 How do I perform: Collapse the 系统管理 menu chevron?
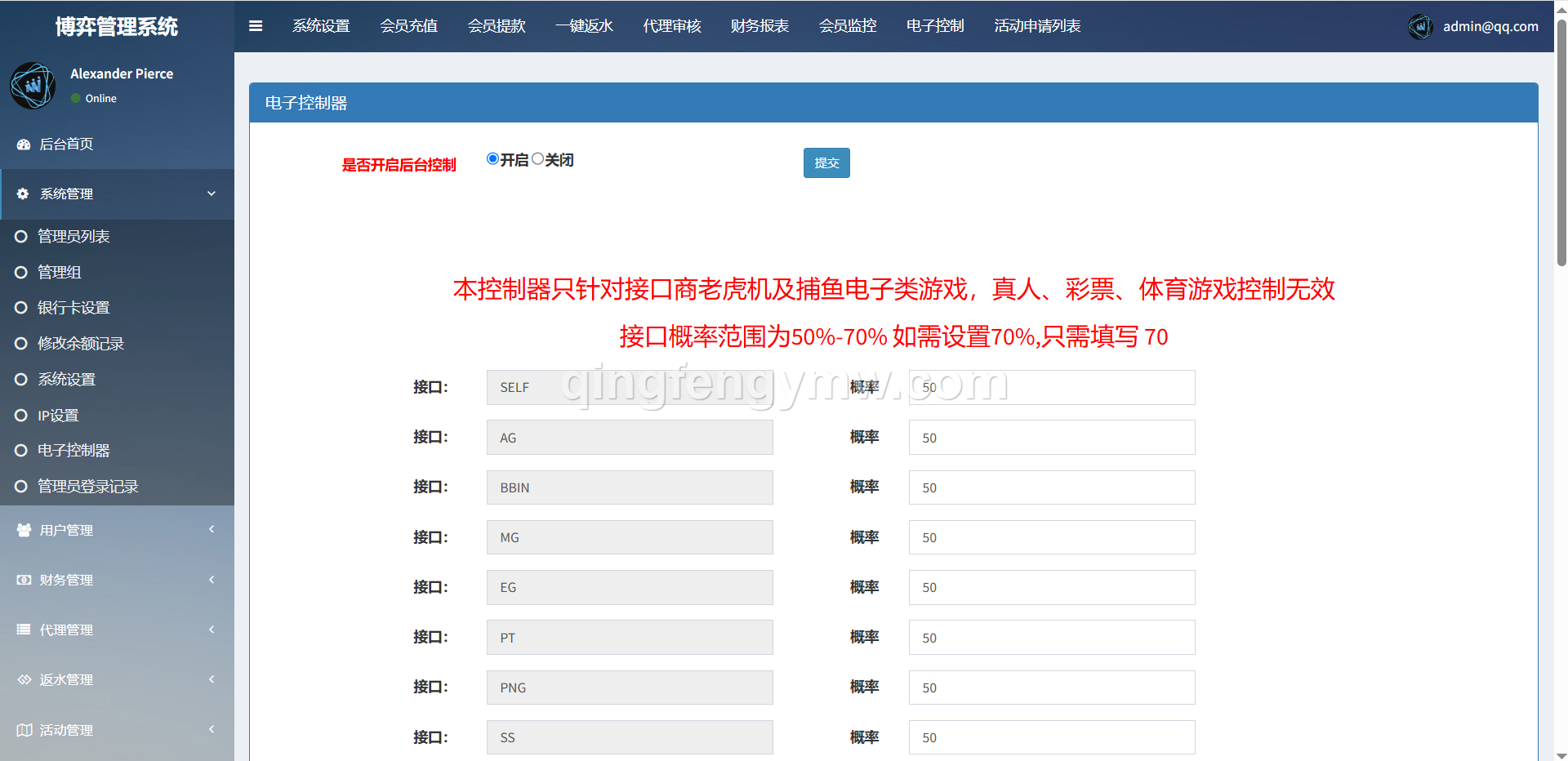tap(212, 194)
